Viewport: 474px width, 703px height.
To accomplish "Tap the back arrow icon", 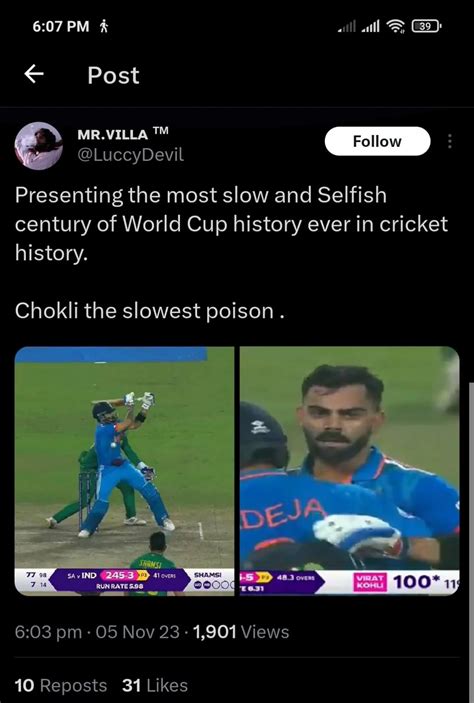I will 34,74.
